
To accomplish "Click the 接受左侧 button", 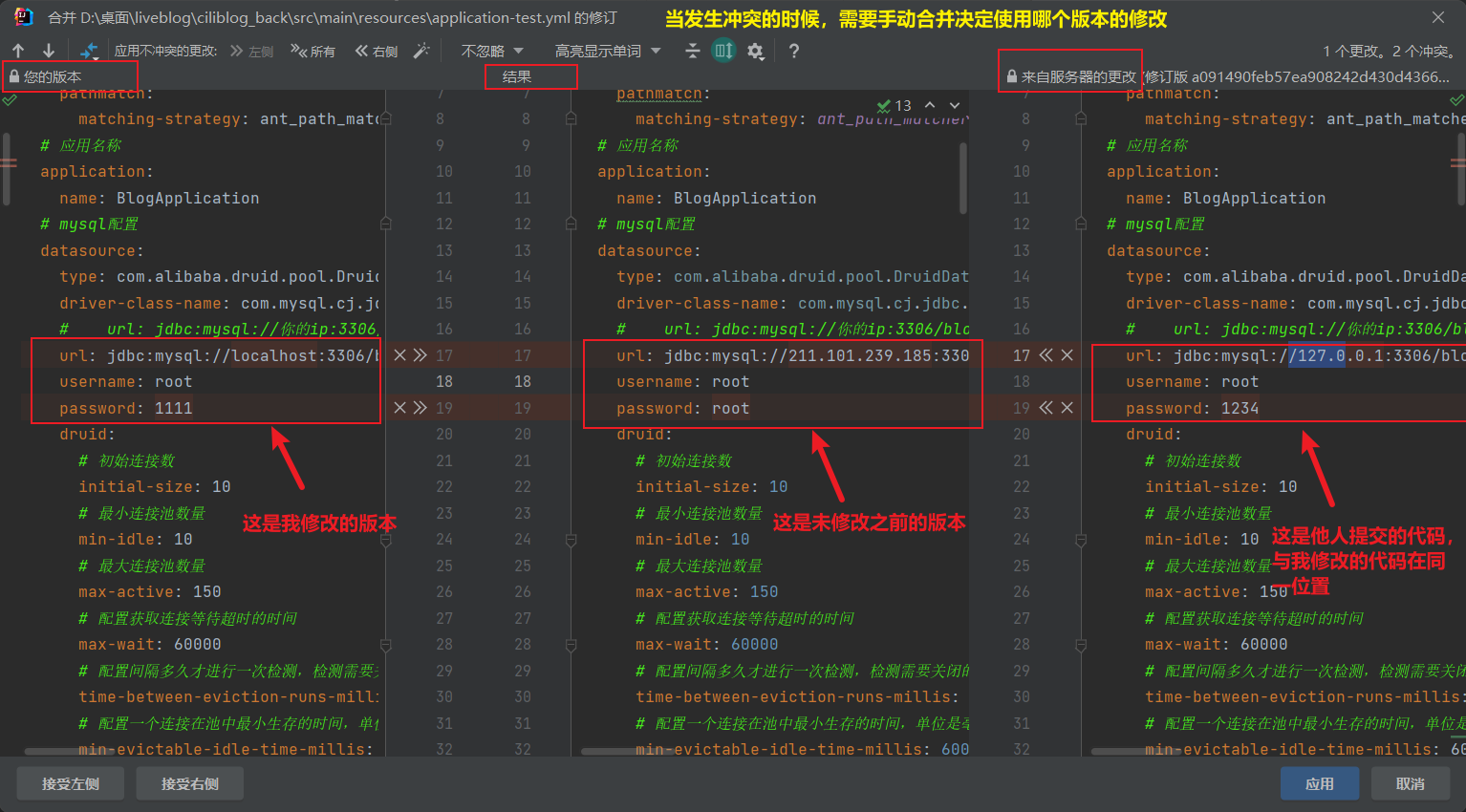I will click(71, 784).
